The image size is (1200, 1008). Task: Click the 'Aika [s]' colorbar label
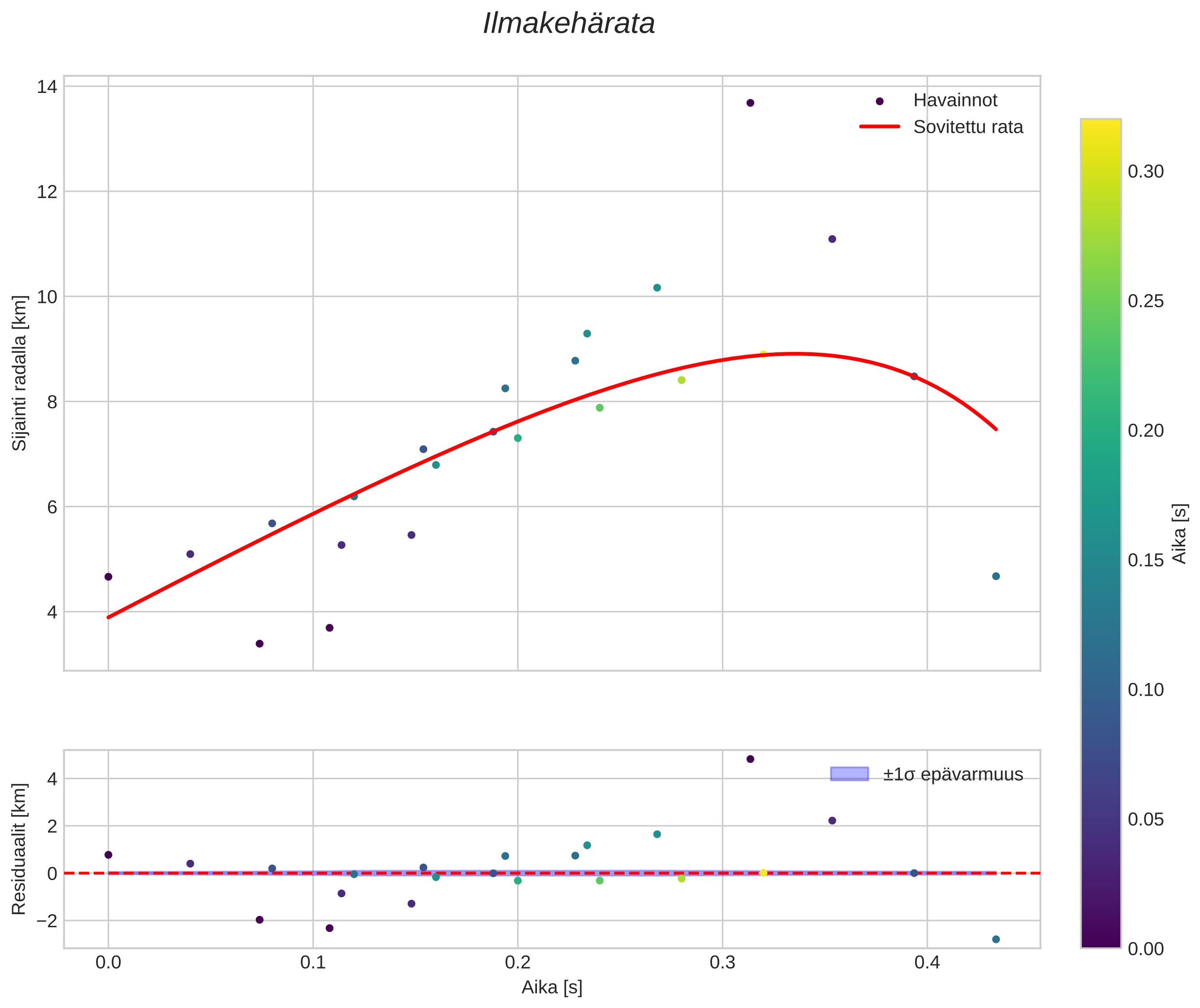tap(1180, 533)
